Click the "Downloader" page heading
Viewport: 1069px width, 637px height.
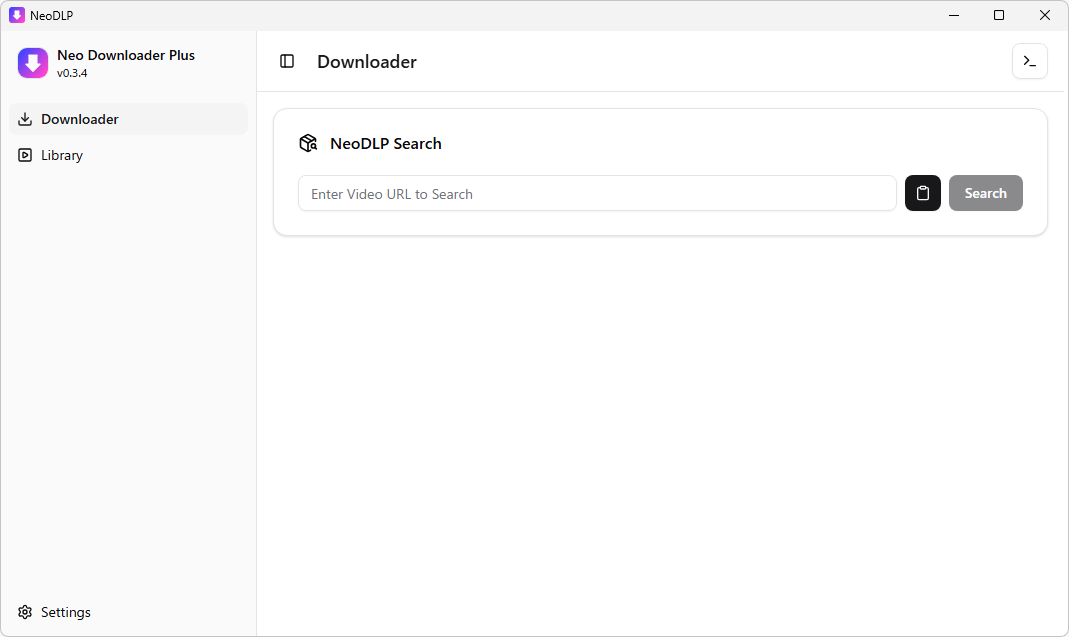tap(366, 62)
